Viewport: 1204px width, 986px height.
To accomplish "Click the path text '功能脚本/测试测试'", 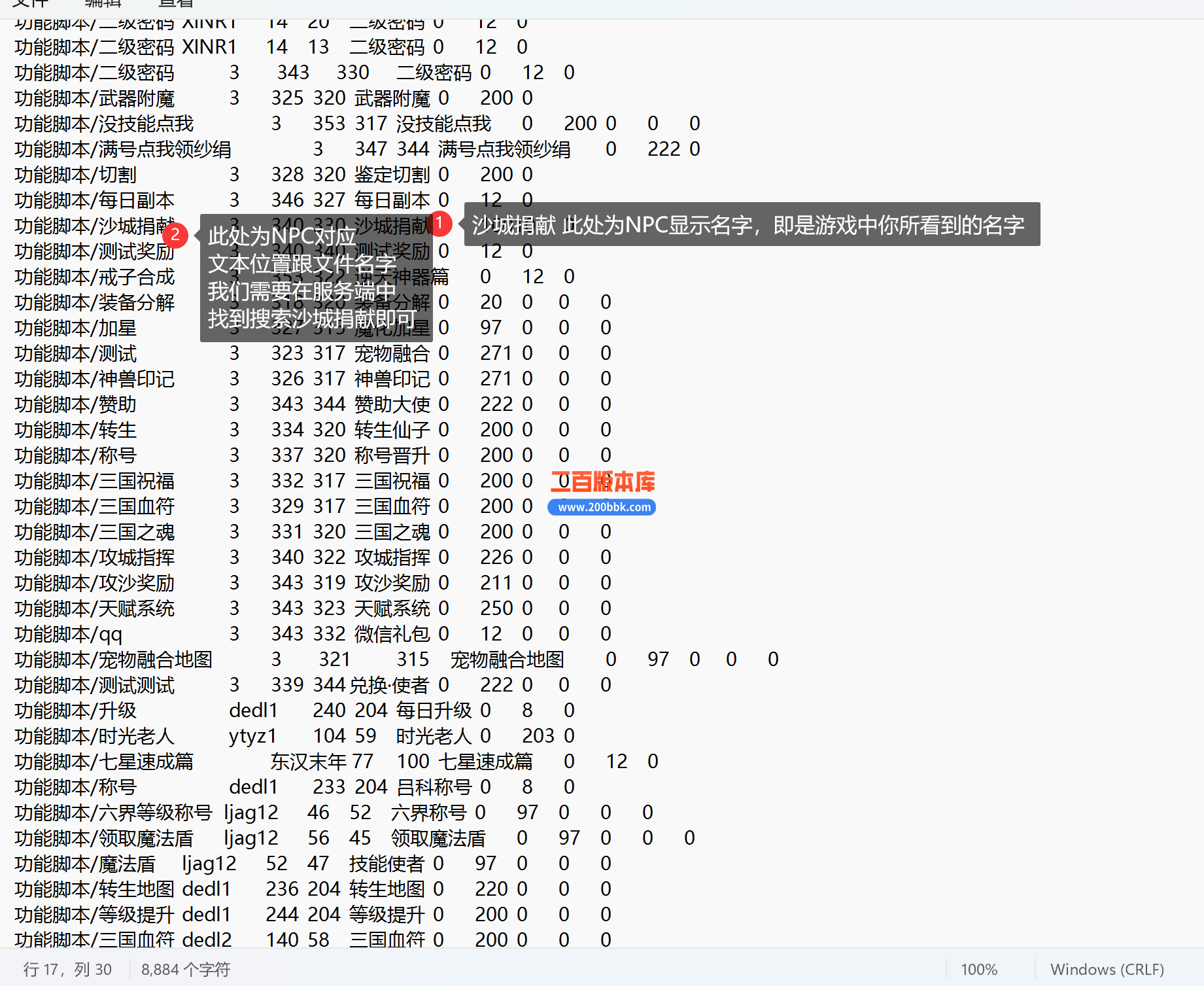I will coord(95,685).
